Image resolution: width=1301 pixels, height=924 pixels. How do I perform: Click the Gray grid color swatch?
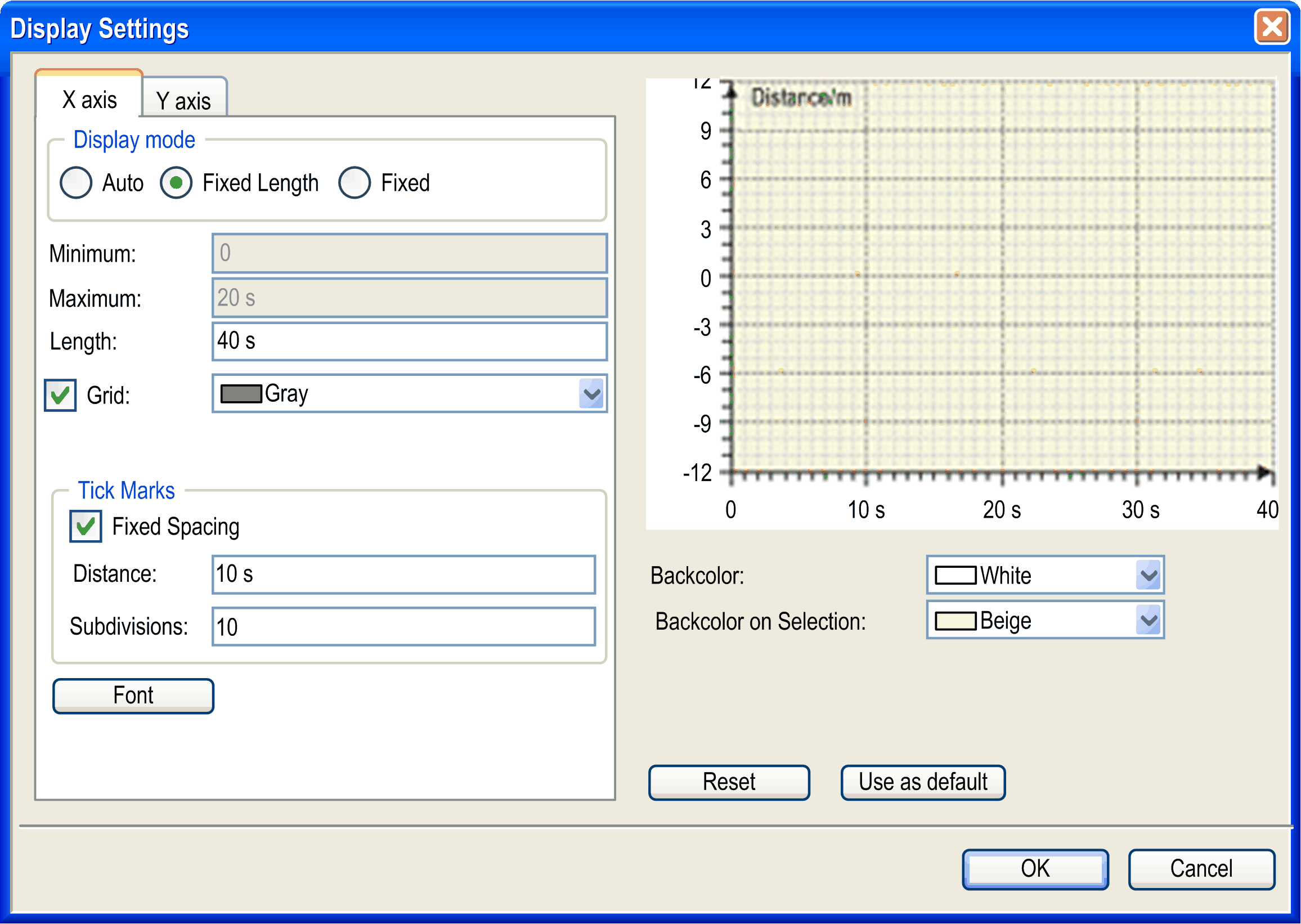[x=241, y=394]
